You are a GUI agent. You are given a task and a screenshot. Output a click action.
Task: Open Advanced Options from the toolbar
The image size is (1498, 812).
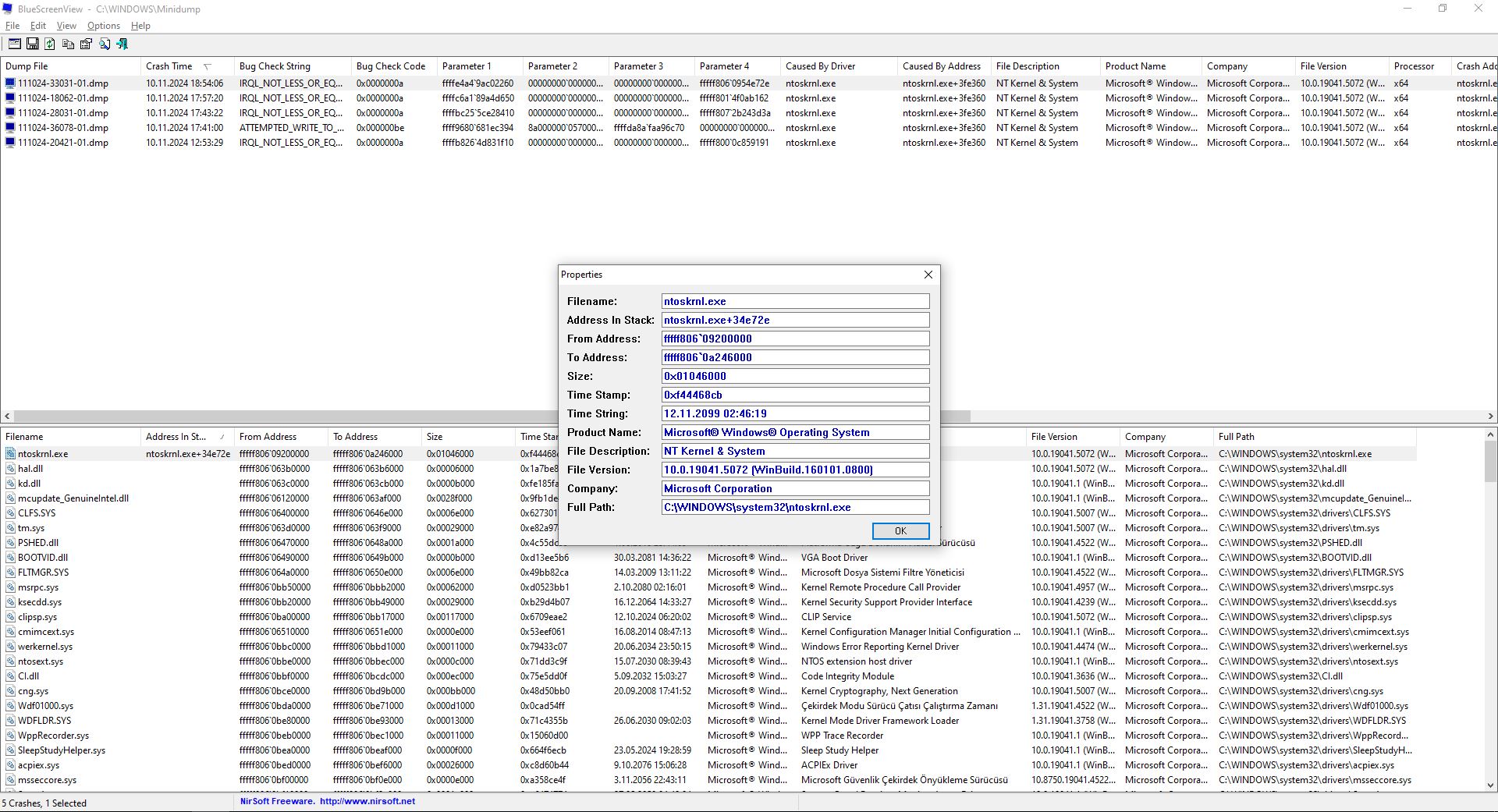coord(14,44)
